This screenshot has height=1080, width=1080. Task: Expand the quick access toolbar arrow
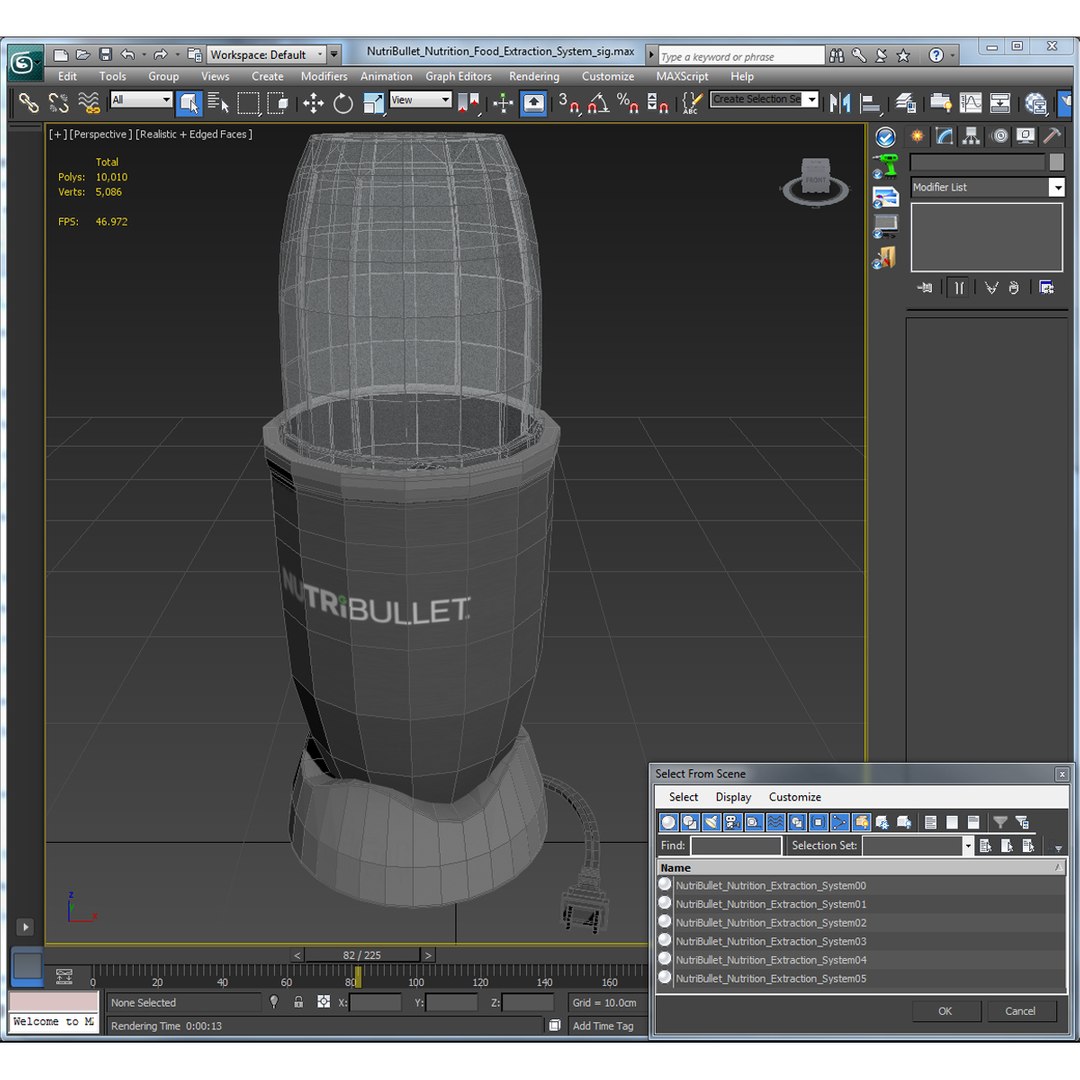334,54
